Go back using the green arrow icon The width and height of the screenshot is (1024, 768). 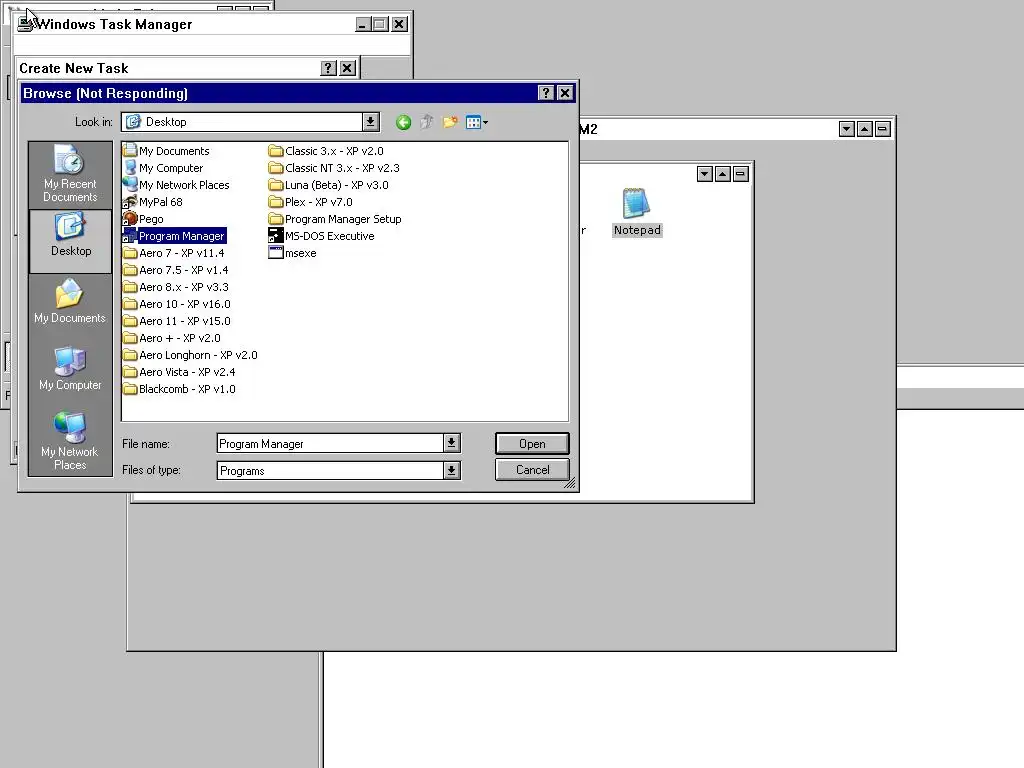[403, 122]
